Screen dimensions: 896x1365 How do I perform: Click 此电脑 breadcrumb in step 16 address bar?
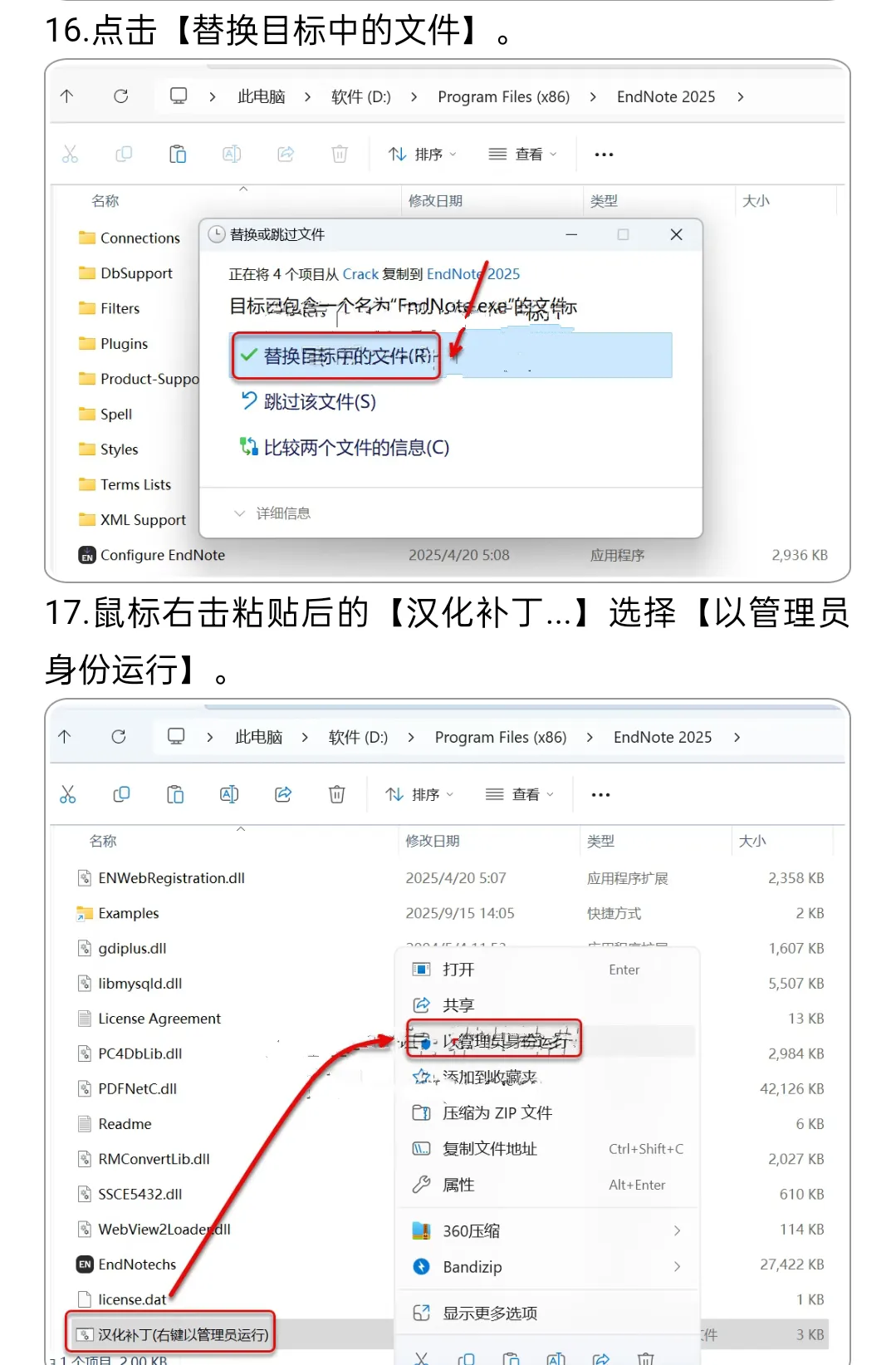point(262,96)
